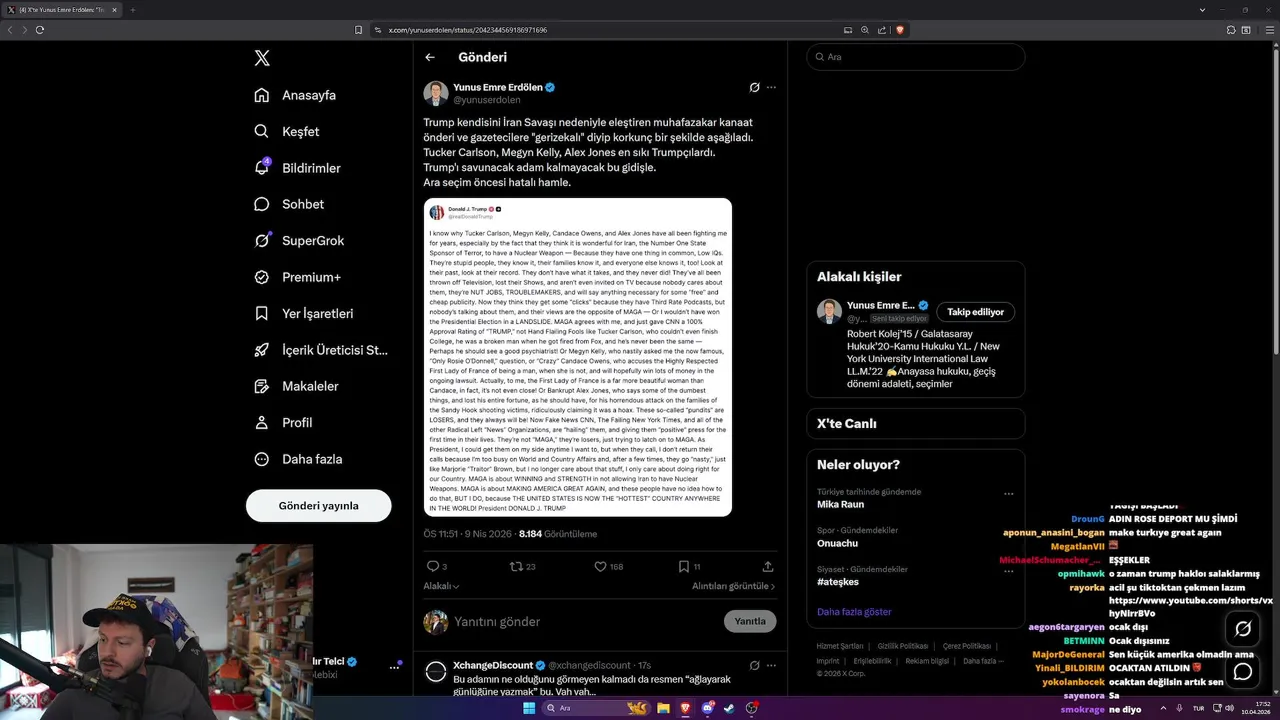Click the Profil person icon
Screen dimensions: 1280x720
pyautogui.click(x=262, y=422)
